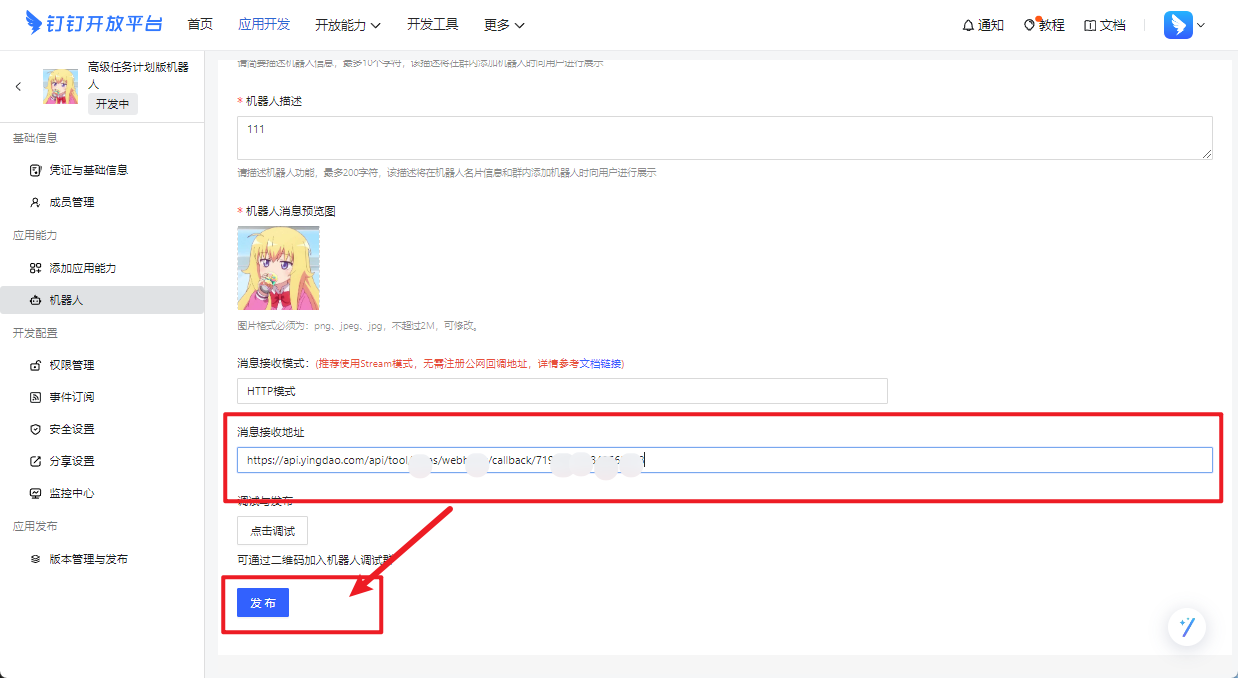Open the 开发工具 tab

433,24
